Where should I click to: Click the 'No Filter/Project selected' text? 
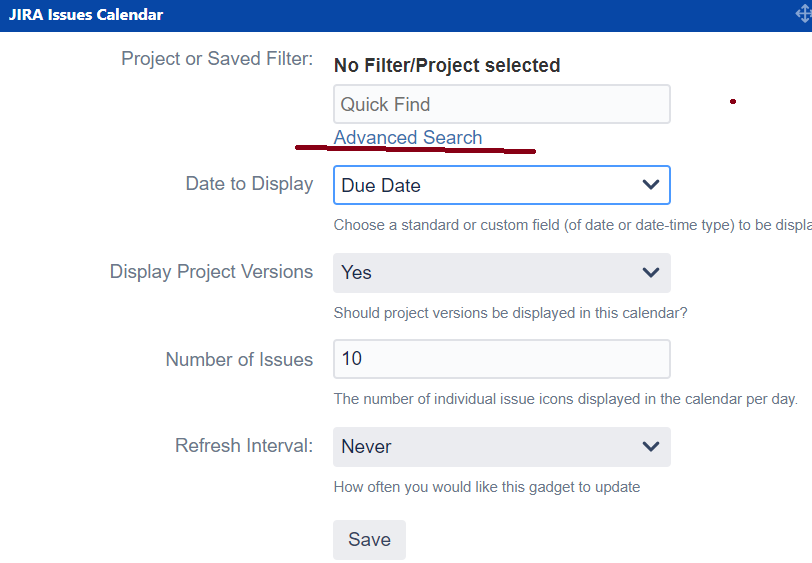click(x=447, y=65)
